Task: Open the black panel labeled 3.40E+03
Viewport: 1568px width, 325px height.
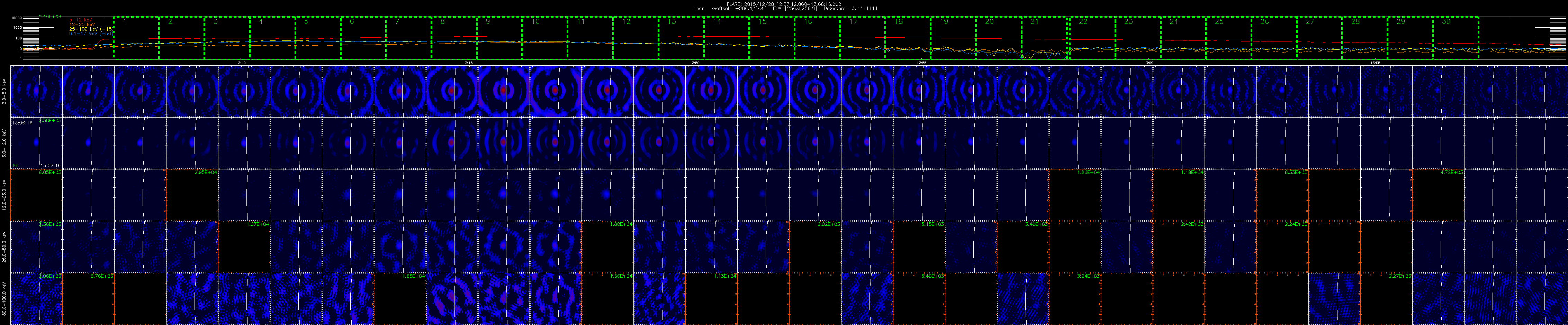Action: 1023,247
